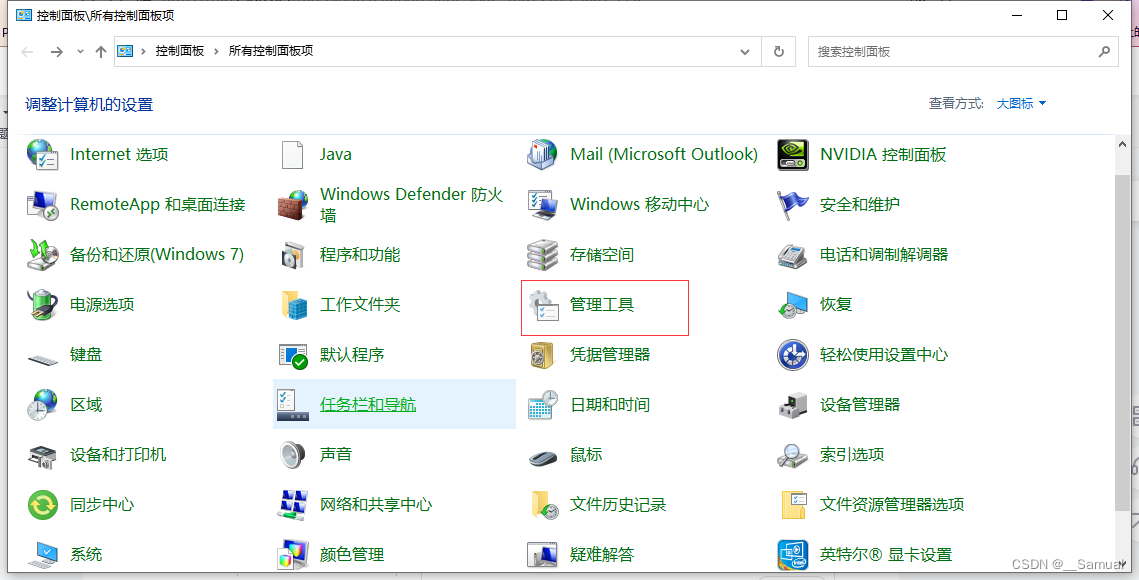Click the green 同步中心 icon

coord(43,505)
